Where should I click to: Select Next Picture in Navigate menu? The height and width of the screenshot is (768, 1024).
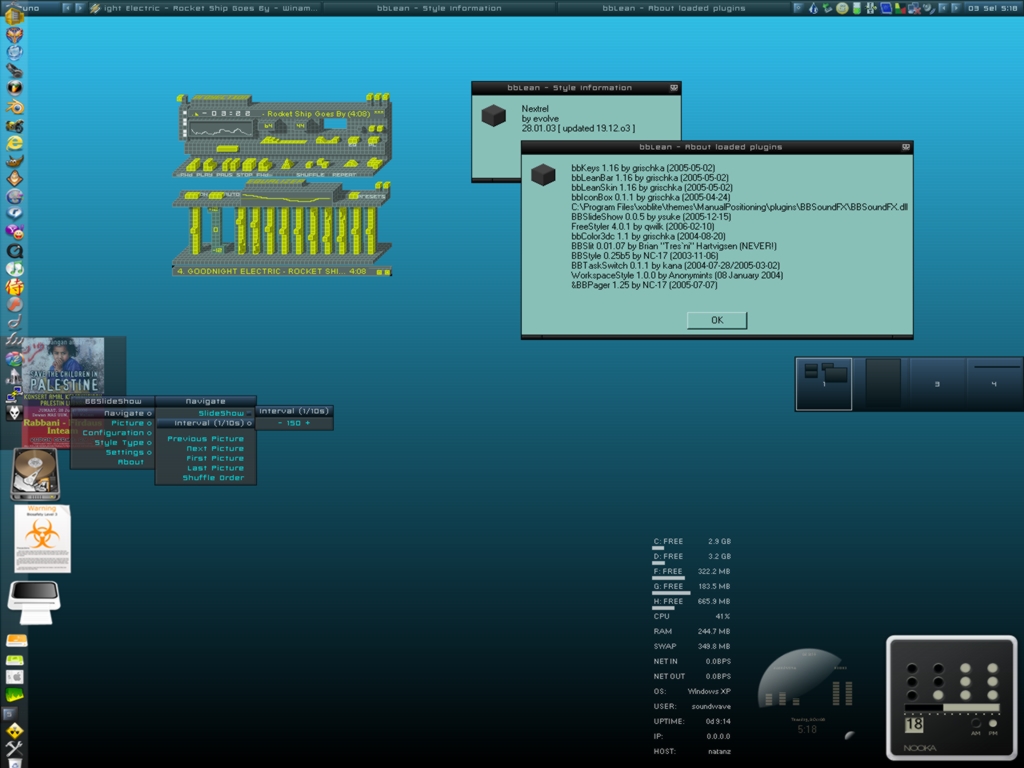215,449
